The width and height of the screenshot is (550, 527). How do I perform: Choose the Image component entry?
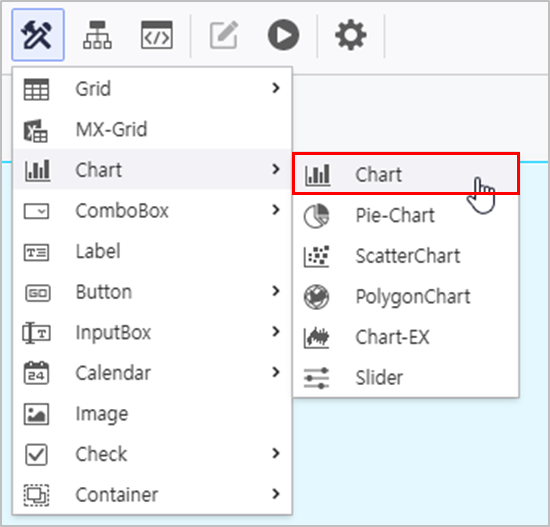152,414
